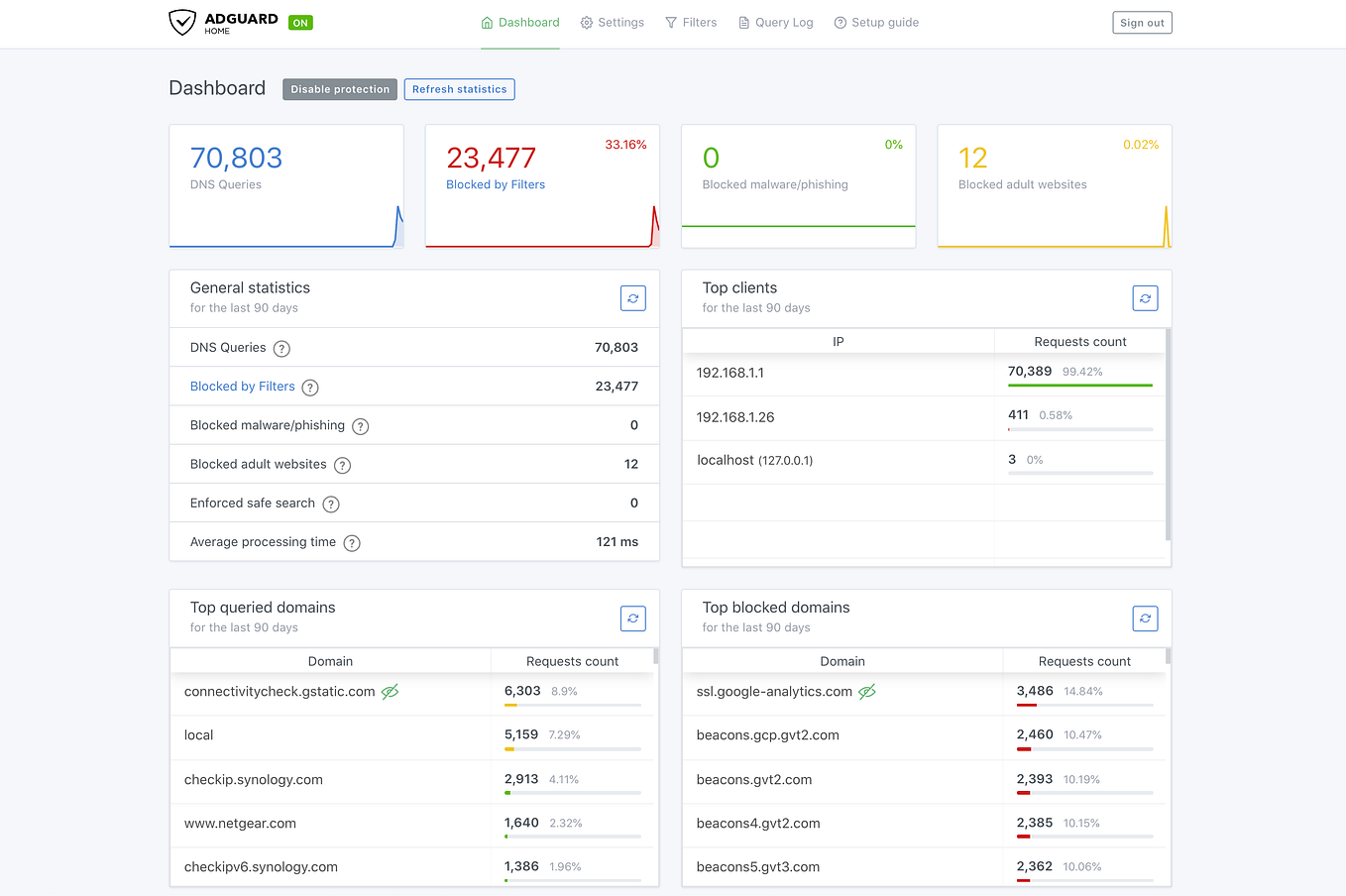Open the Settings menu

[x=613, y=23]
